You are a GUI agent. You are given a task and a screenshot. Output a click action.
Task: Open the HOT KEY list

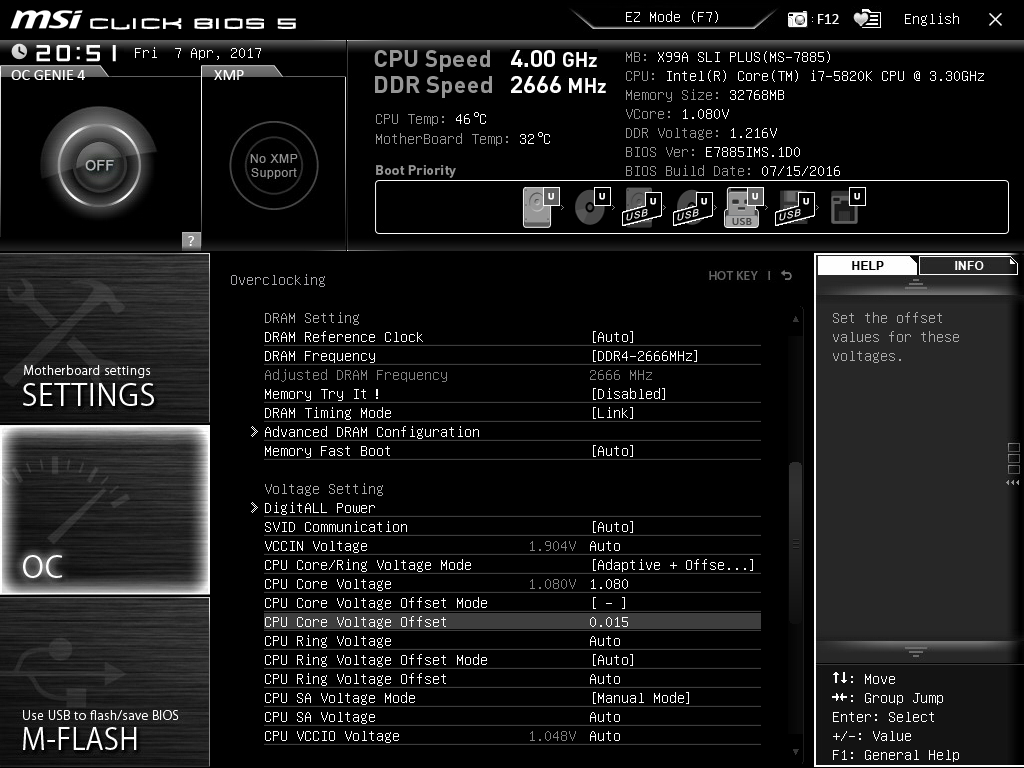733,276
